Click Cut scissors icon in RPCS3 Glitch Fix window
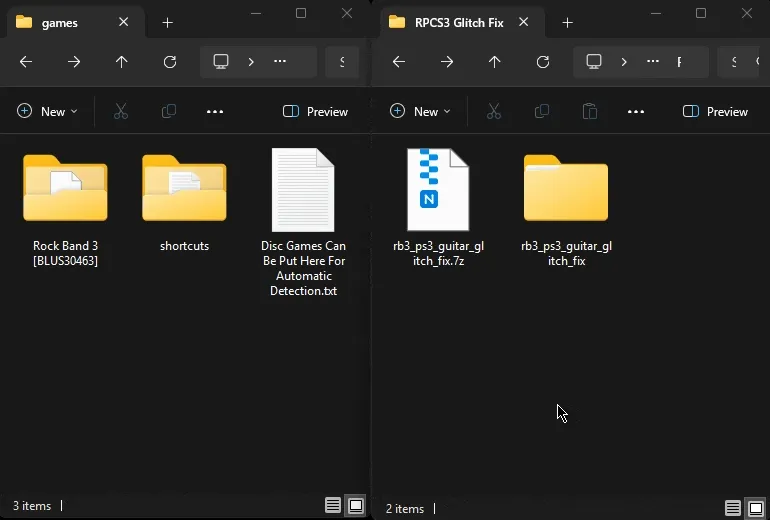Image resolution: width=770 pixels, height=520 pixels. point(494,111)
